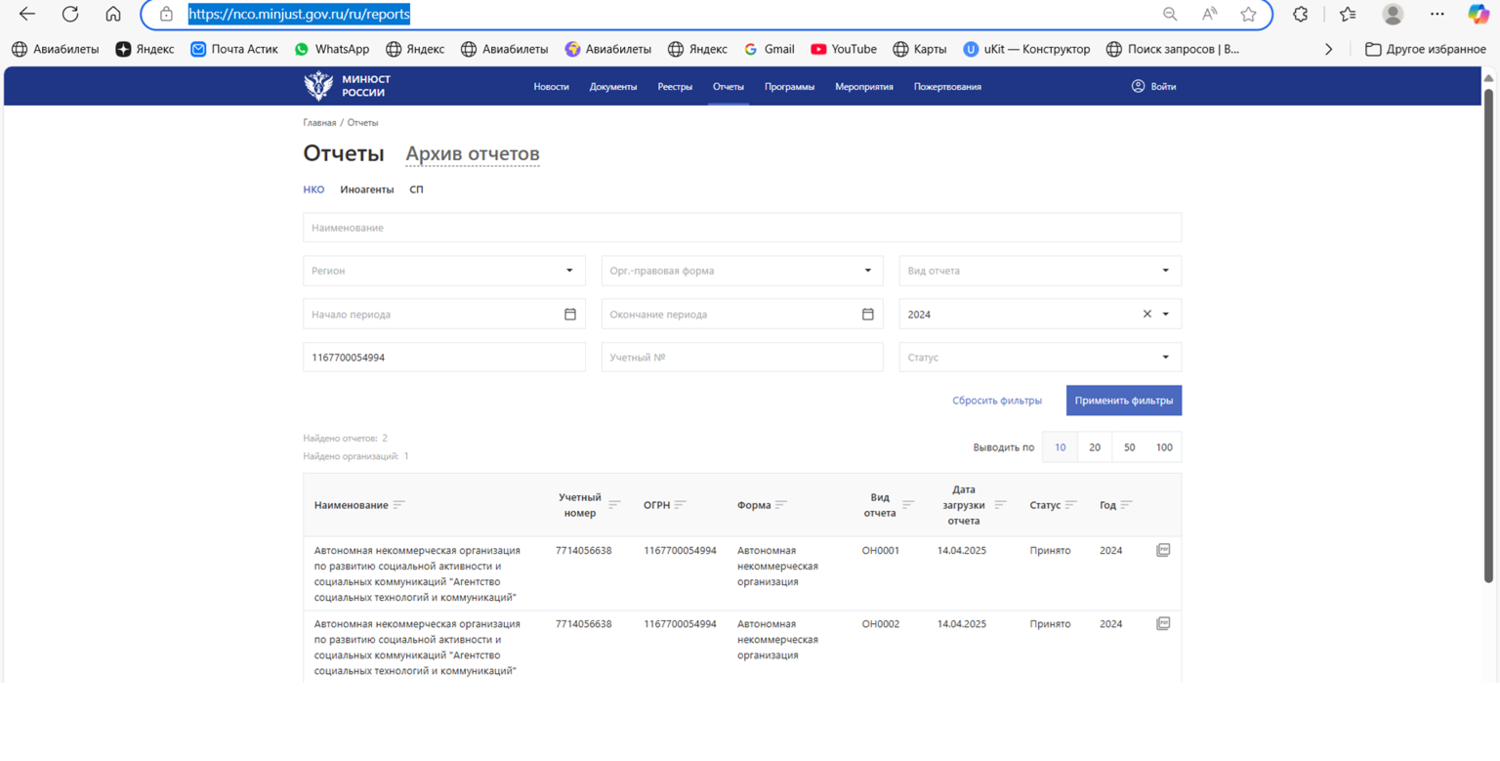Viewport: 1500px width, 761px height.
Task: Sort table by Наименование column
Action: tap(399, 505)
